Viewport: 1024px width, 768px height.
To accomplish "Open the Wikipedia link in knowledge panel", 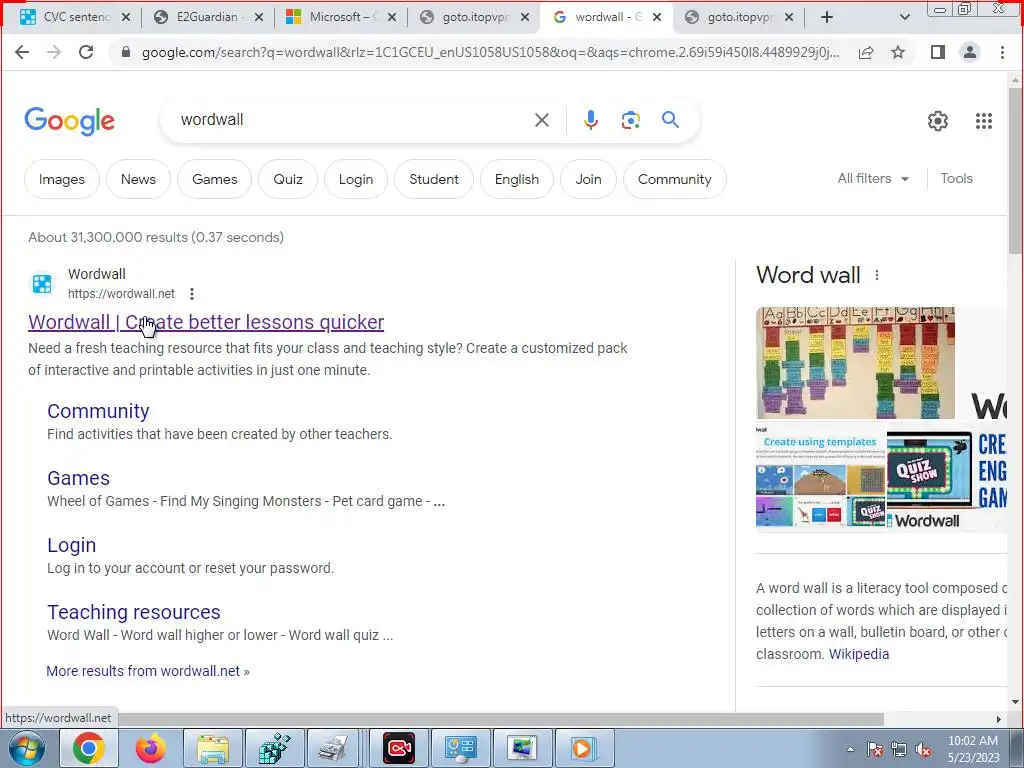I will coord(859,654).
